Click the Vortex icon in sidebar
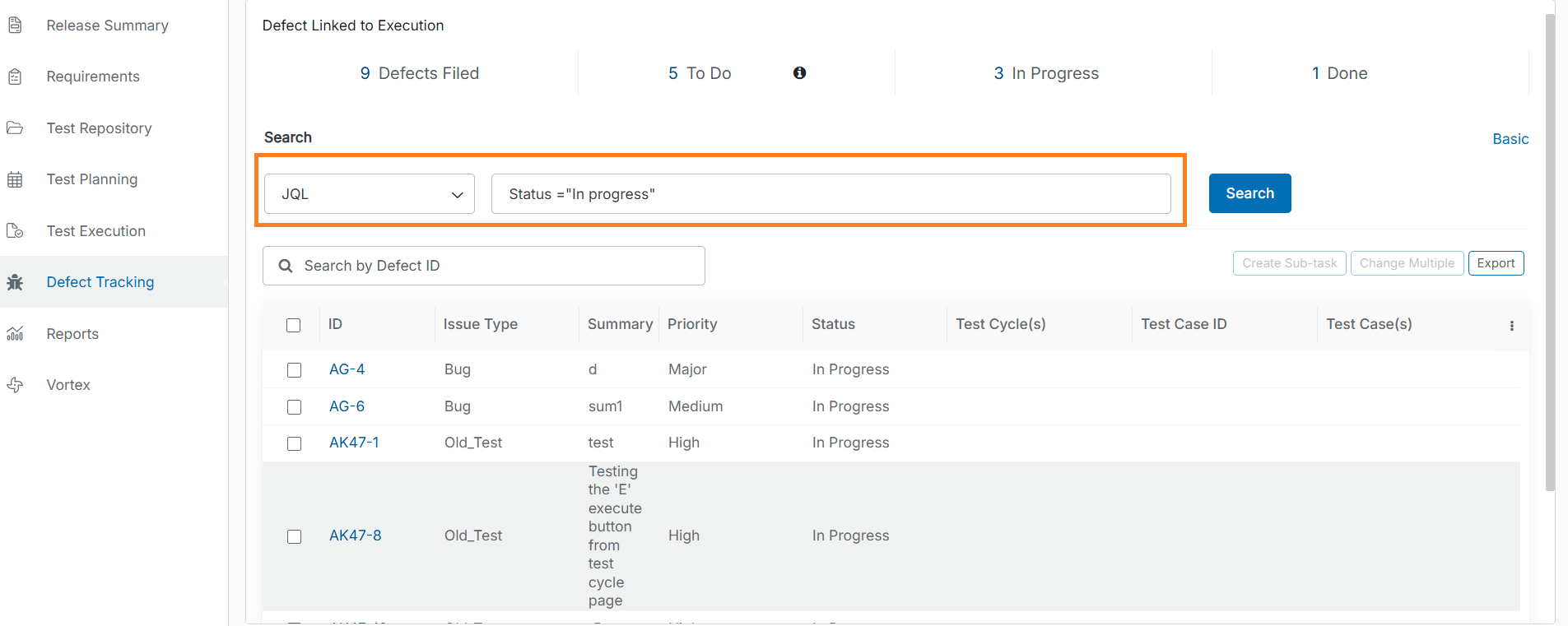1568x626 pixels. [x=15, y=385]
